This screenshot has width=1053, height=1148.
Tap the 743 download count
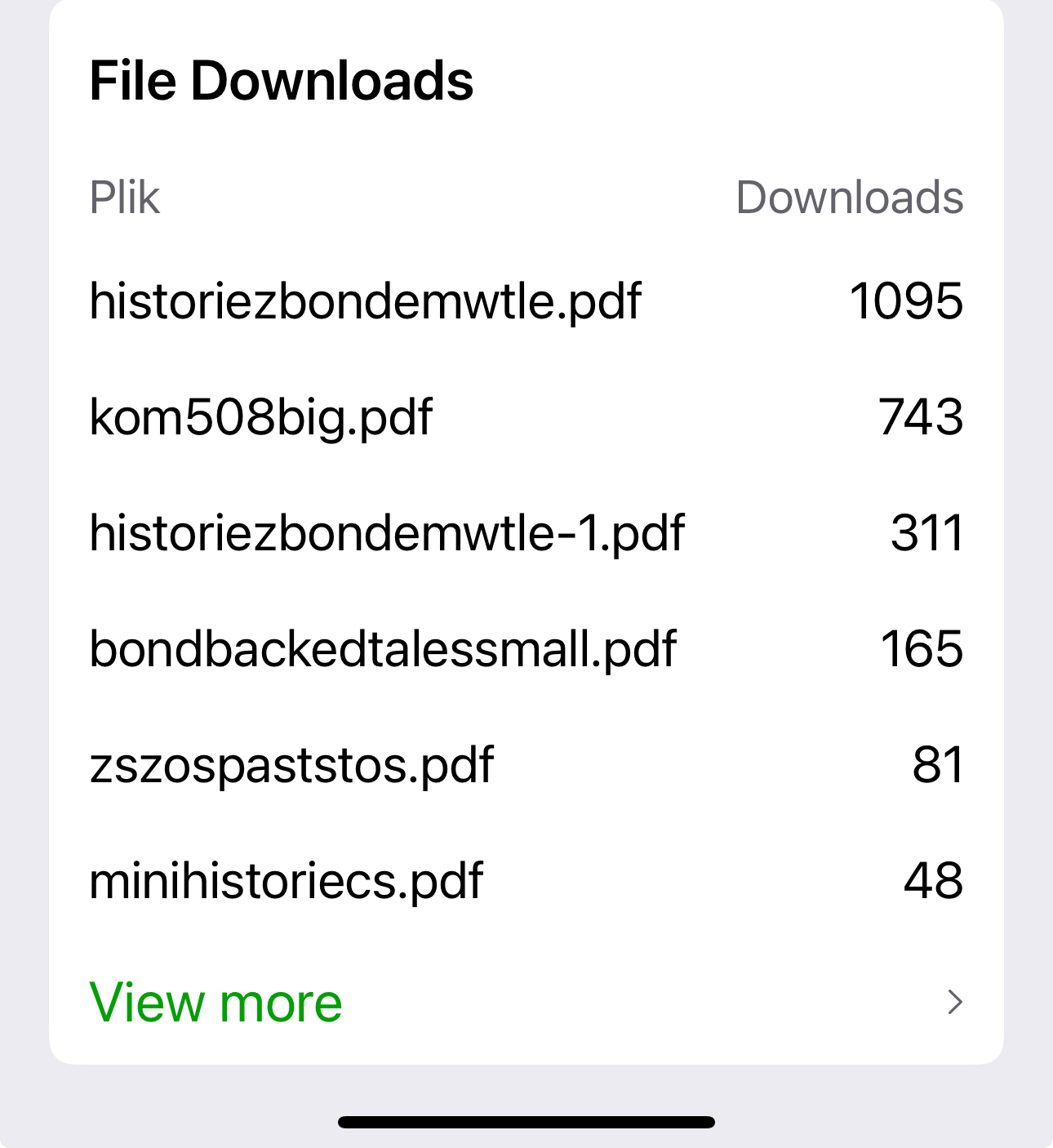coord(921,417)
